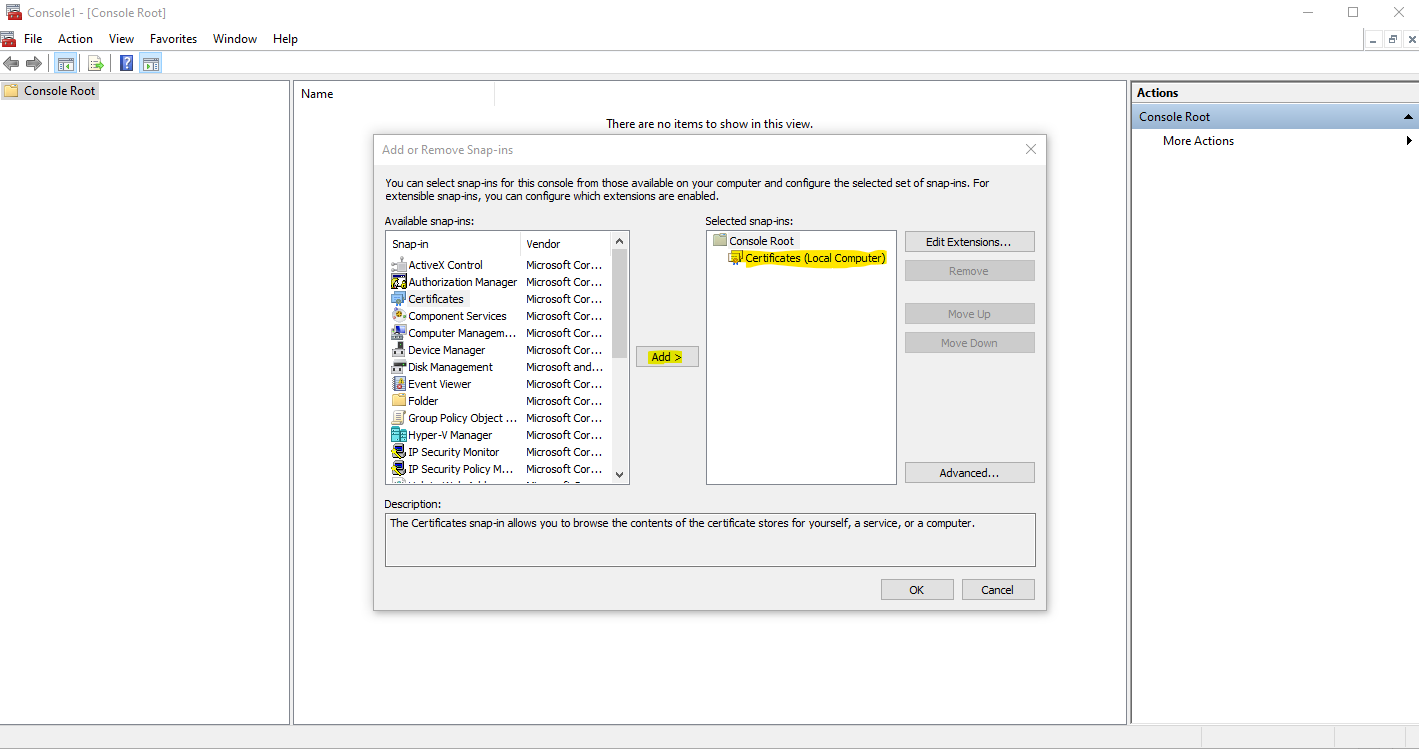Open the Favorites menu
The width and height of the screenshot is (1419, 749).
173,38
